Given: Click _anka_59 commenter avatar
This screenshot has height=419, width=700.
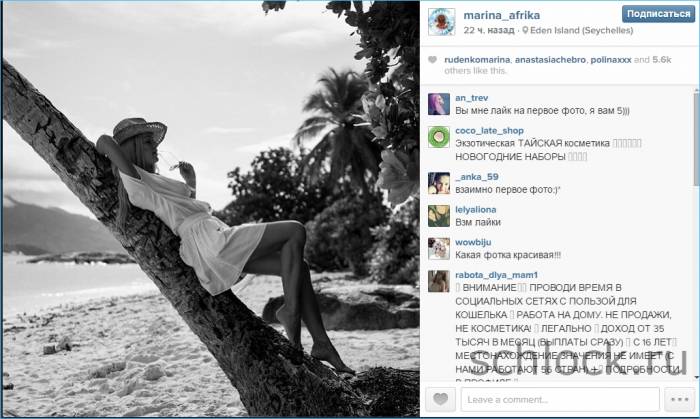Looking at the screenshot, I should click(439, 183).
